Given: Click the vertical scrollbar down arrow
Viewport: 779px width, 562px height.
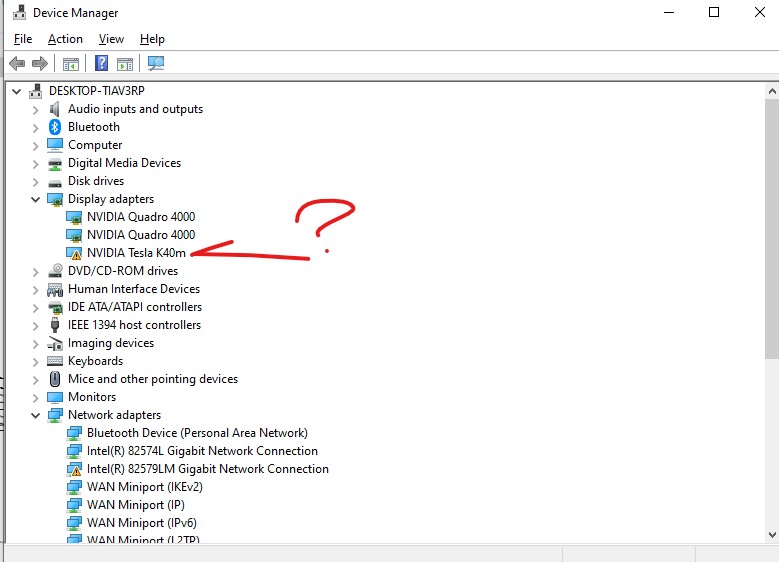Looking at the screenshot, I should click(x=771, y=536).
